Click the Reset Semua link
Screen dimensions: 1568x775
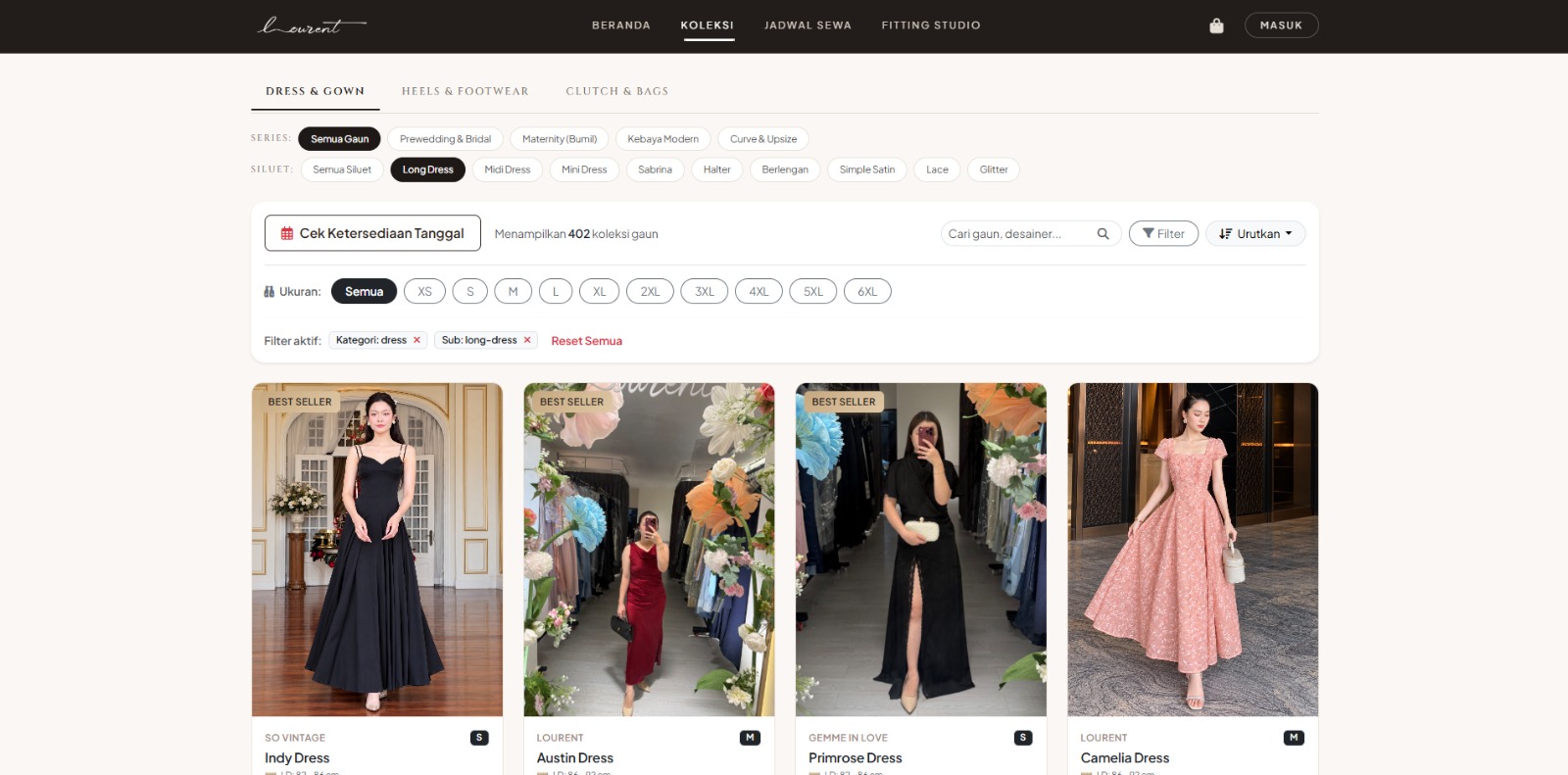586,341
